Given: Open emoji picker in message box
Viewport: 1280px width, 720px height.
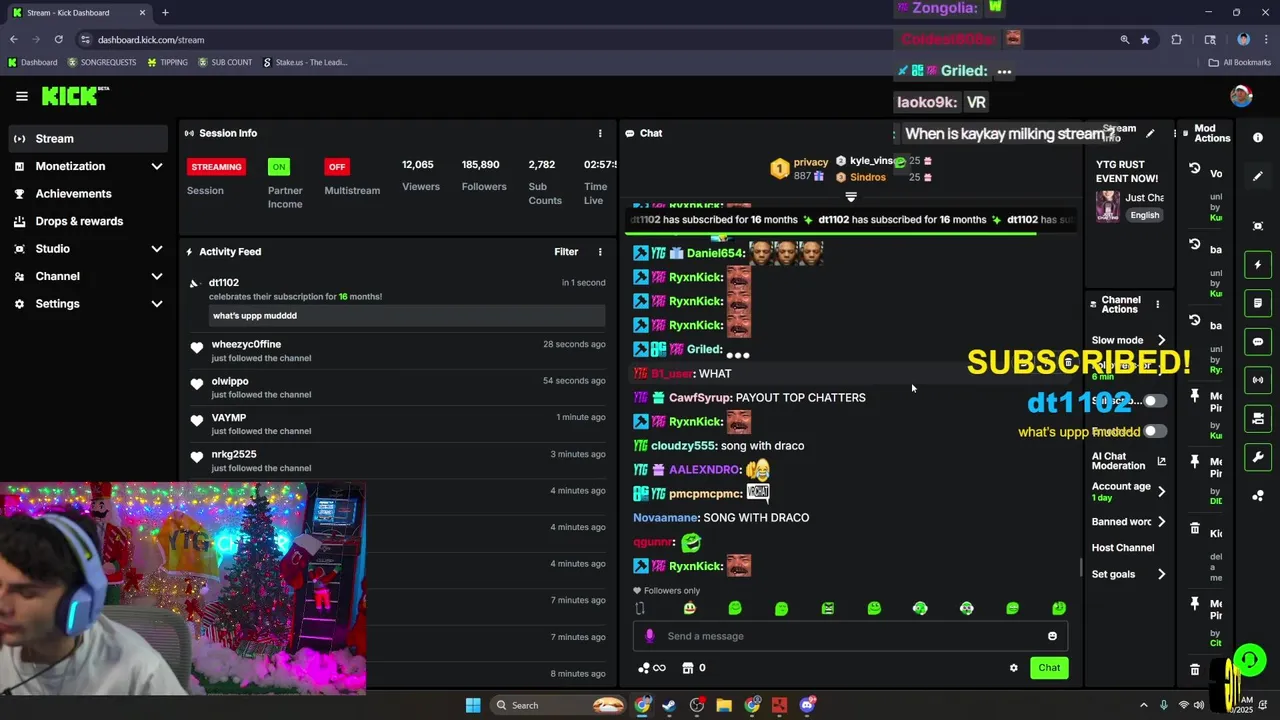Looking at the screenshot, I should [1052, 636].
